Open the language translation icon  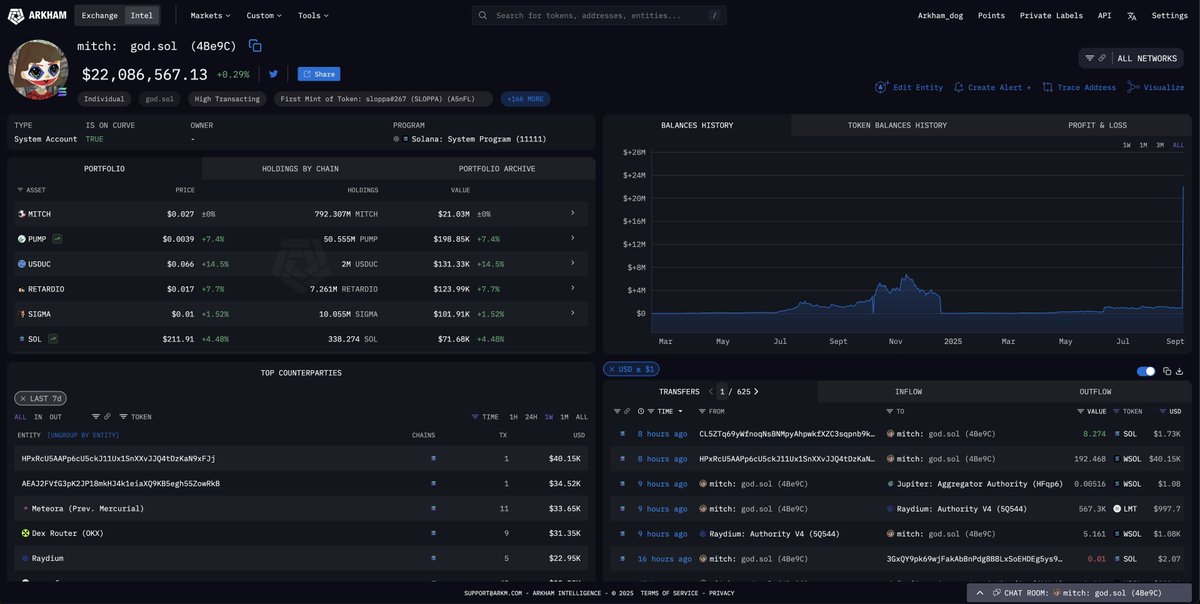[1132, 16]
